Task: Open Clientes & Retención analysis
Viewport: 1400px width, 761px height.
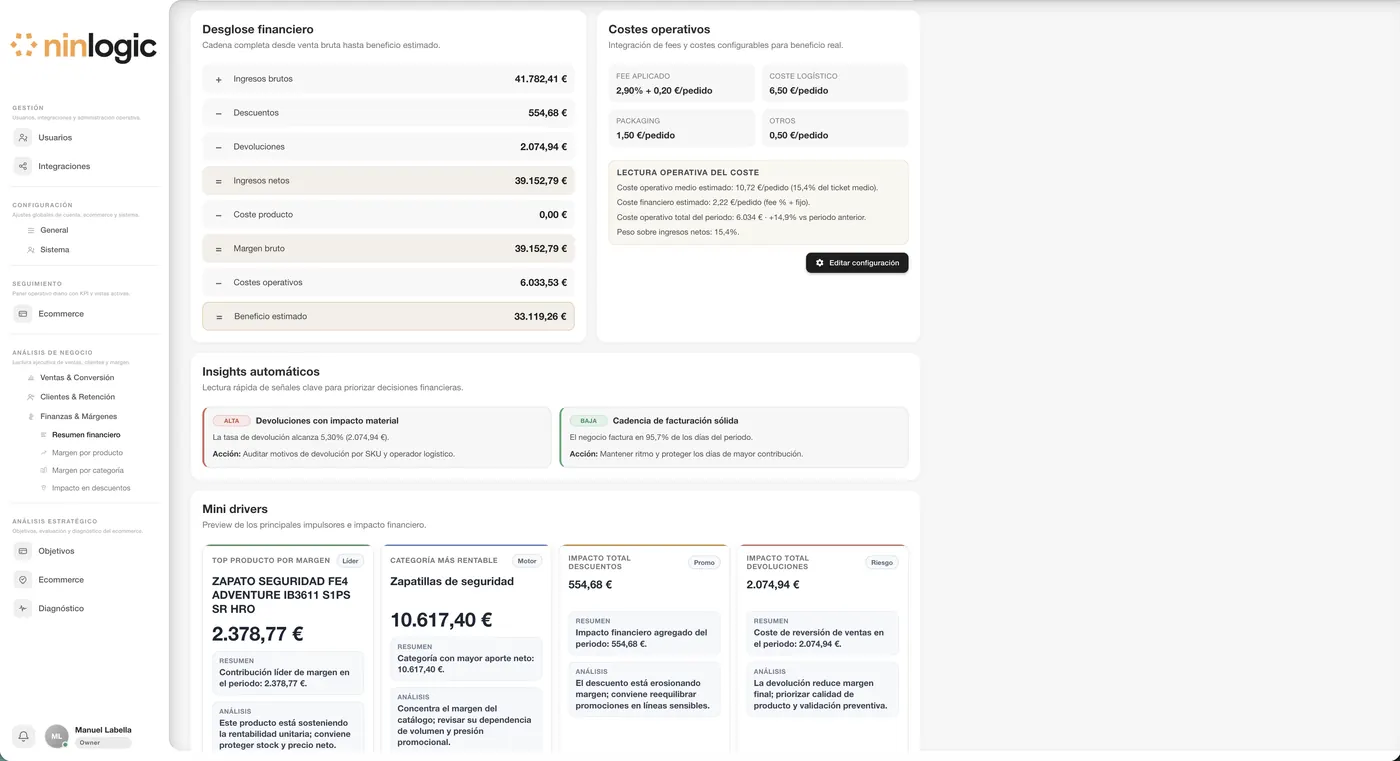Action: coord(77,397)
